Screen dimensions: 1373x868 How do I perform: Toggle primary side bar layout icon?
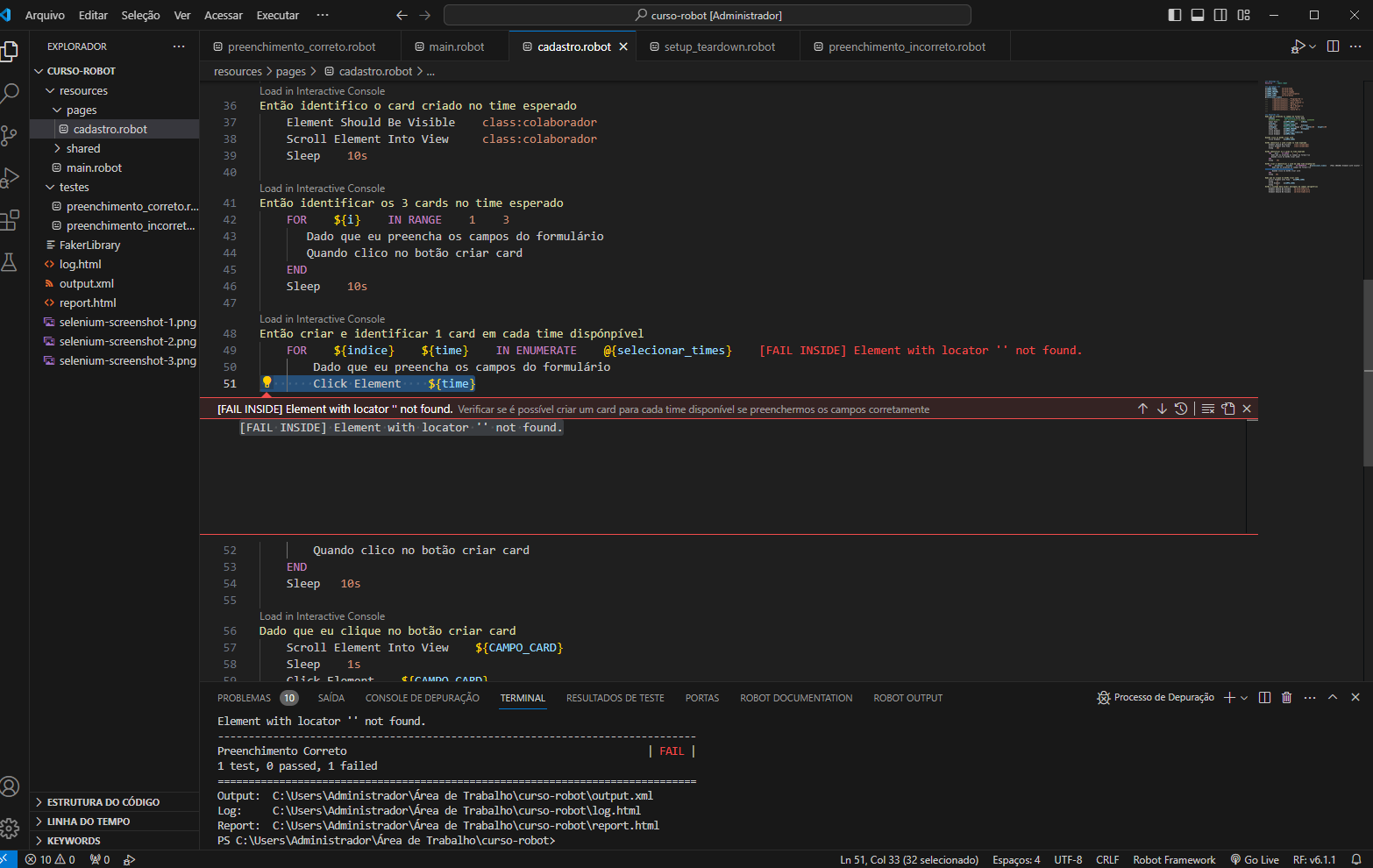(x=1175, y=15)
